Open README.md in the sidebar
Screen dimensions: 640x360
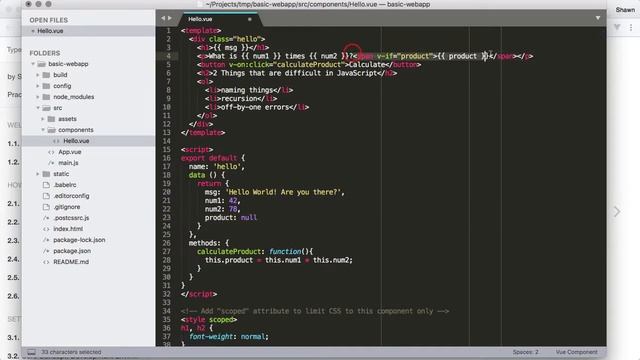click(x=71, y=262)
